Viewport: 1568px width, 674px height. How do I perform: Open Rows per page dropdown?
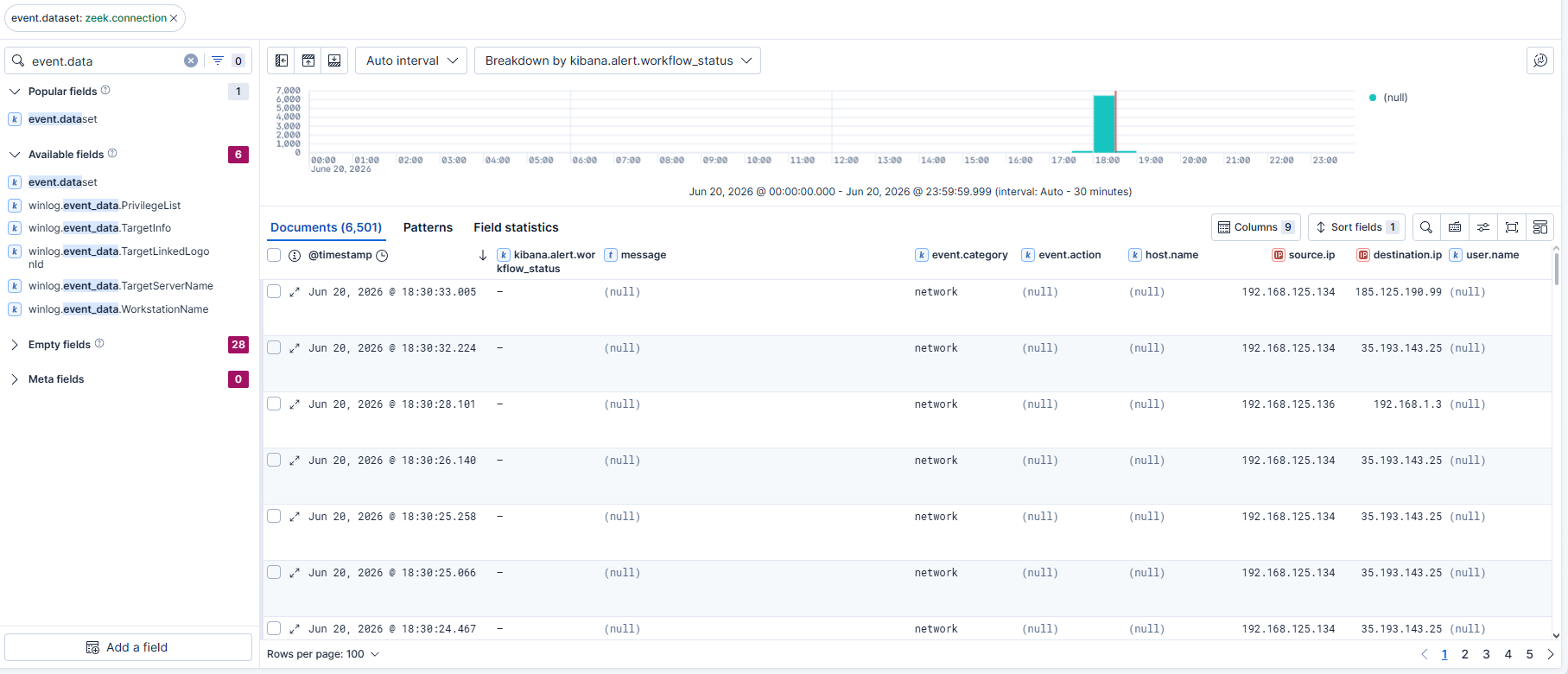[323, 654]
